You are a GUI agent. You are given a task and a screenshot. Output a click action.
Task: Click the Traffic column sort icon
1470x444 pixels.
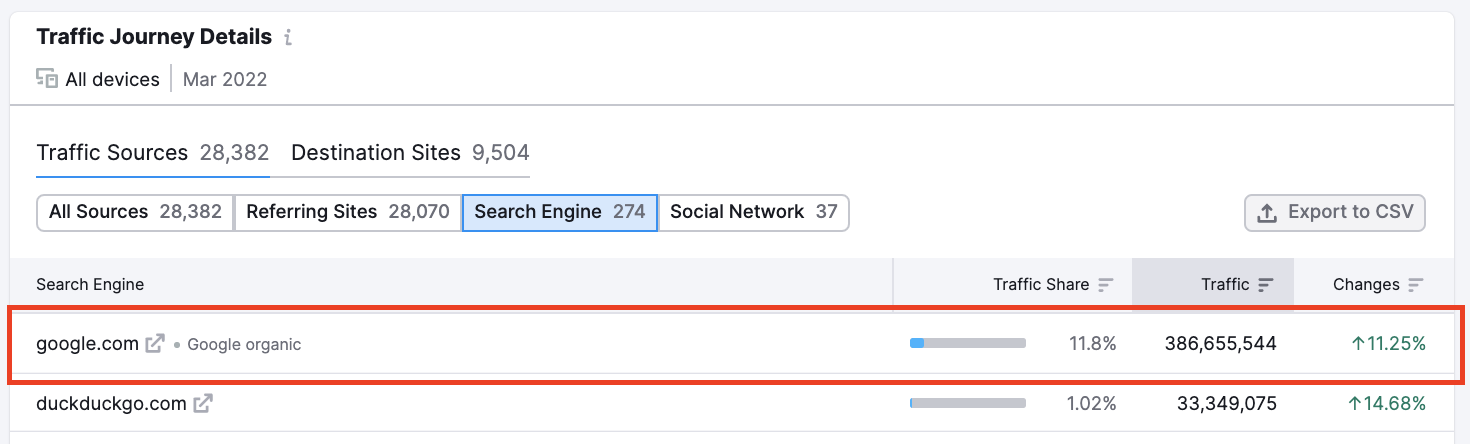[x=1265, y=285]
